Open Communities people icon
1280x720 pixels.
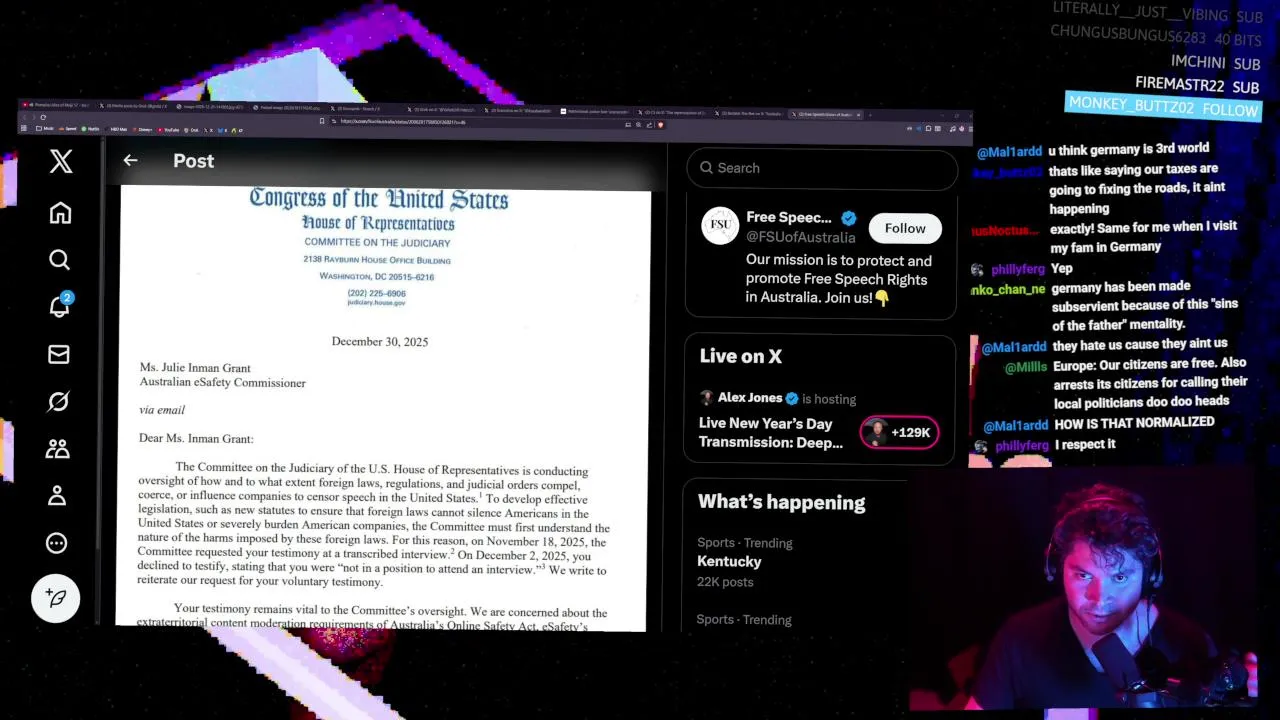tap(57, 449)
